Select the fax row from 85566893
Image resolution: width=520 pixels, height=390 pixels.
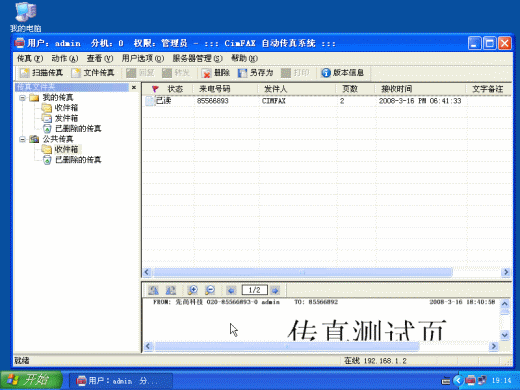click(x=327, y=101)
